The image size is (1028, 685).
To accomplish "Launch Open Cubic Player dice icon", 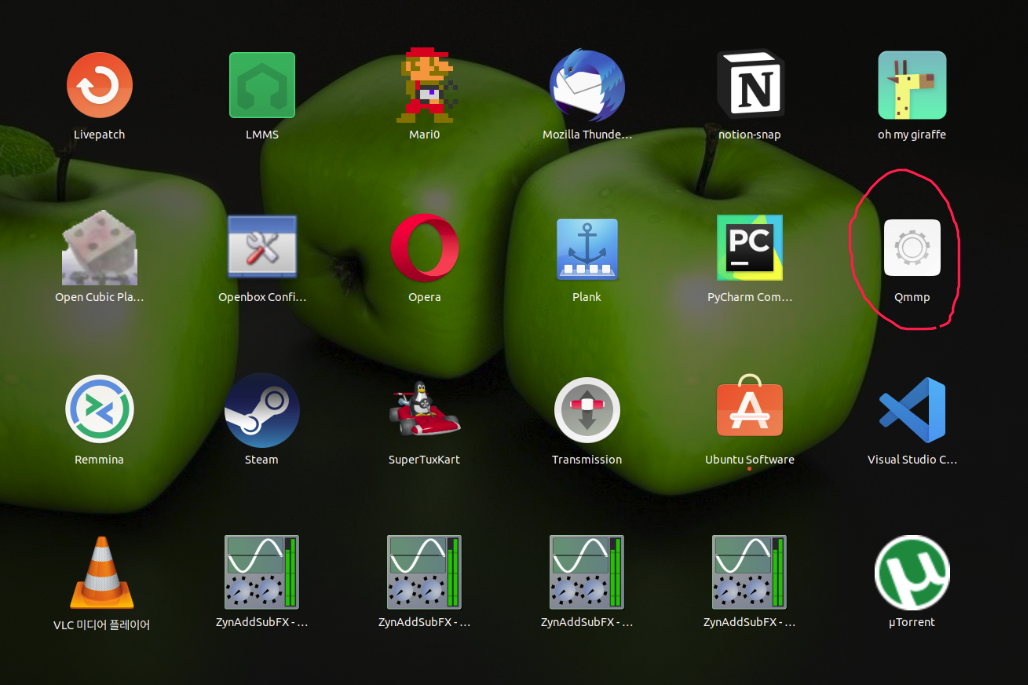I will click(100, 248).
